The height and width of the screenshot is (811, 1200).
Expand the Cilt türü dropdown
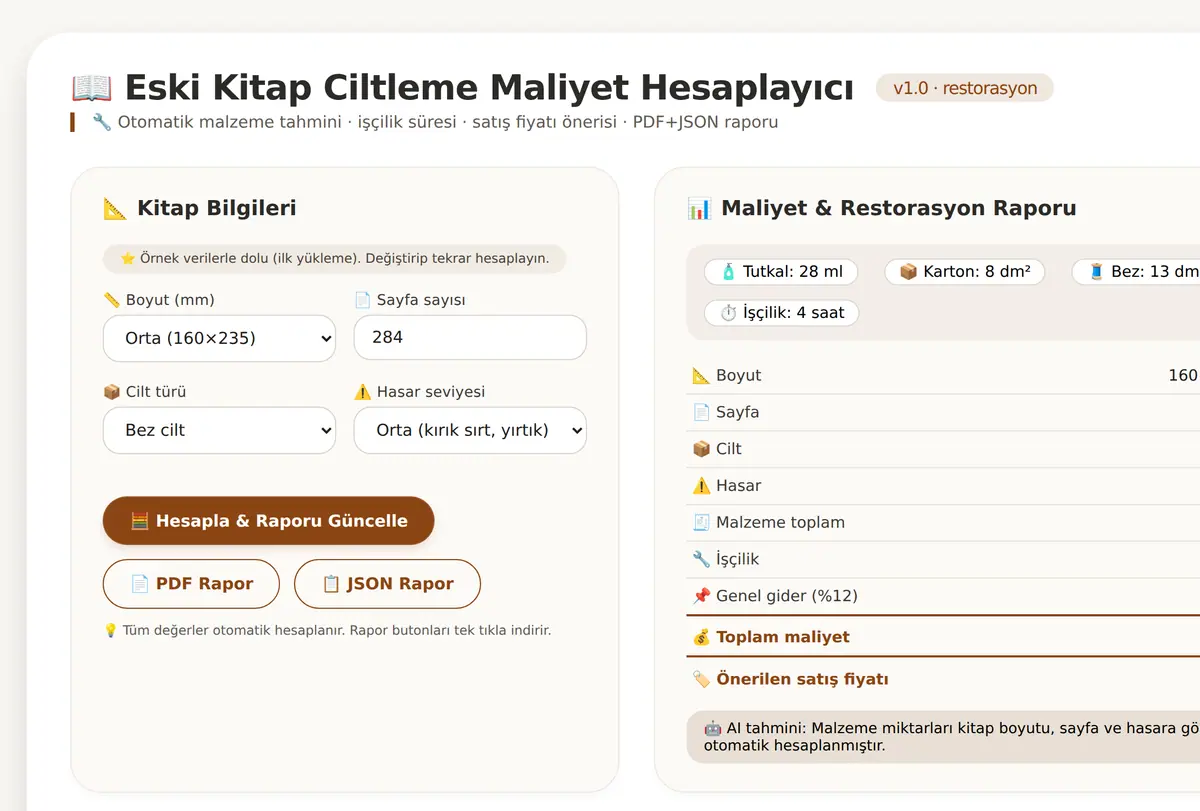tap(219, 430)
